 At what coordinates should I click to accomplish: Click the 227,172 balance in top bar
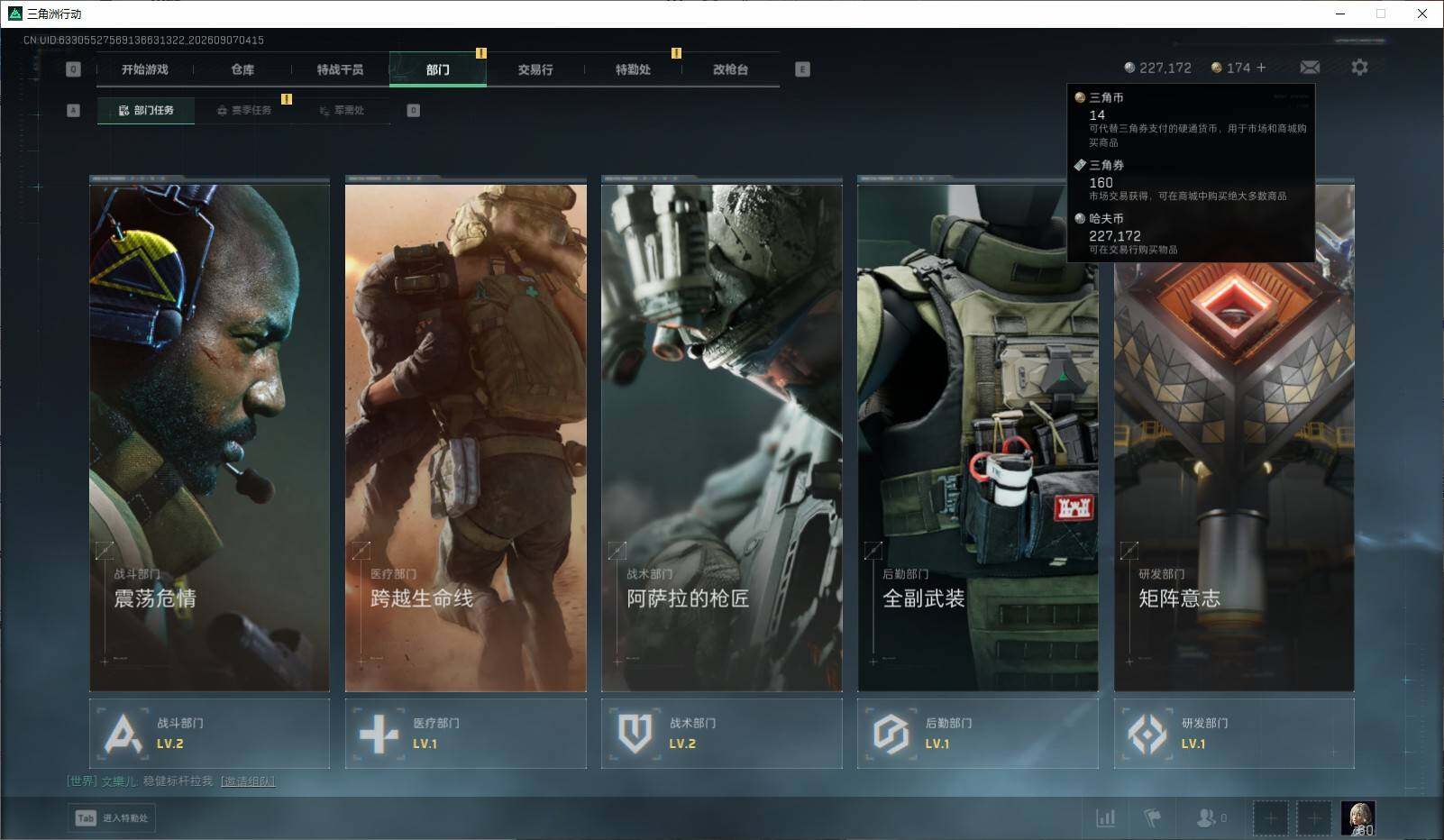[x=1165, y=68]
